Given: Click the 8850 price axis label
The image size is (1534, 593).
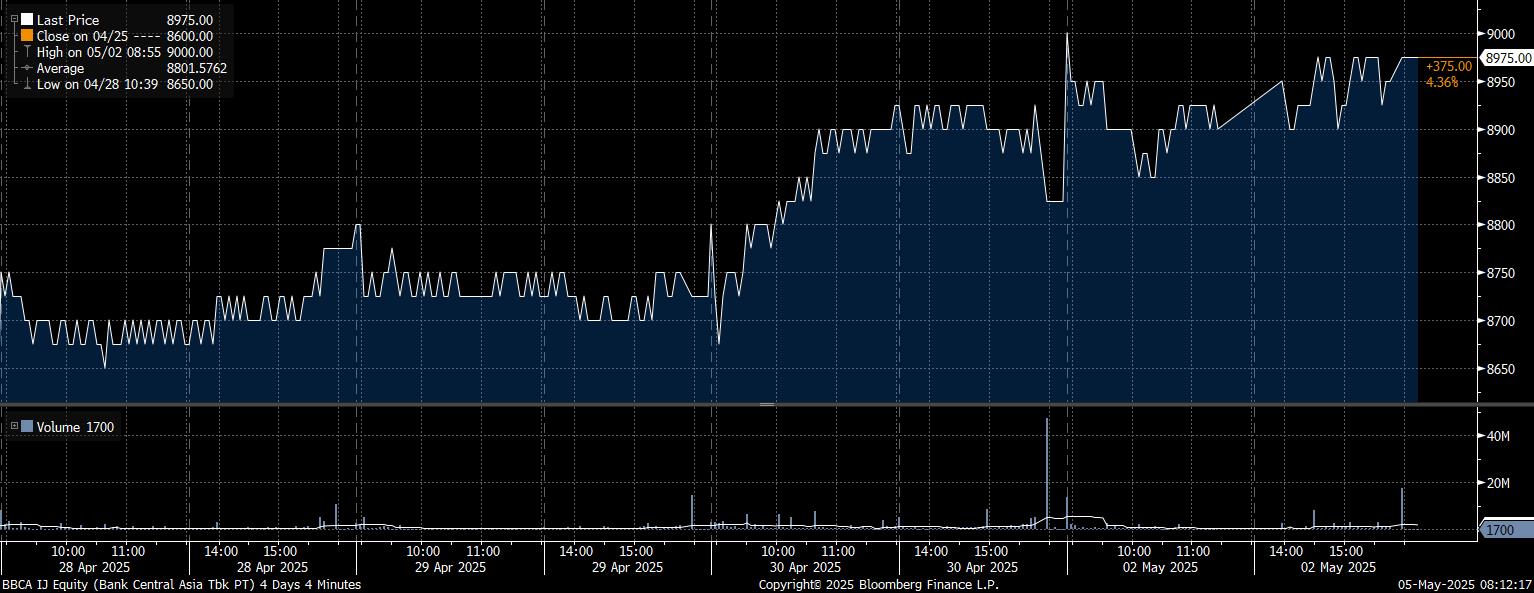Looking at the screenshot, I should (x=1502, y=178).
